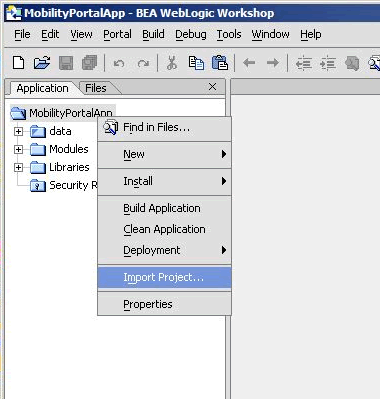Click the Open folder toolbar icon
This screenshot has width=380, height=399.
pos(42,63)
